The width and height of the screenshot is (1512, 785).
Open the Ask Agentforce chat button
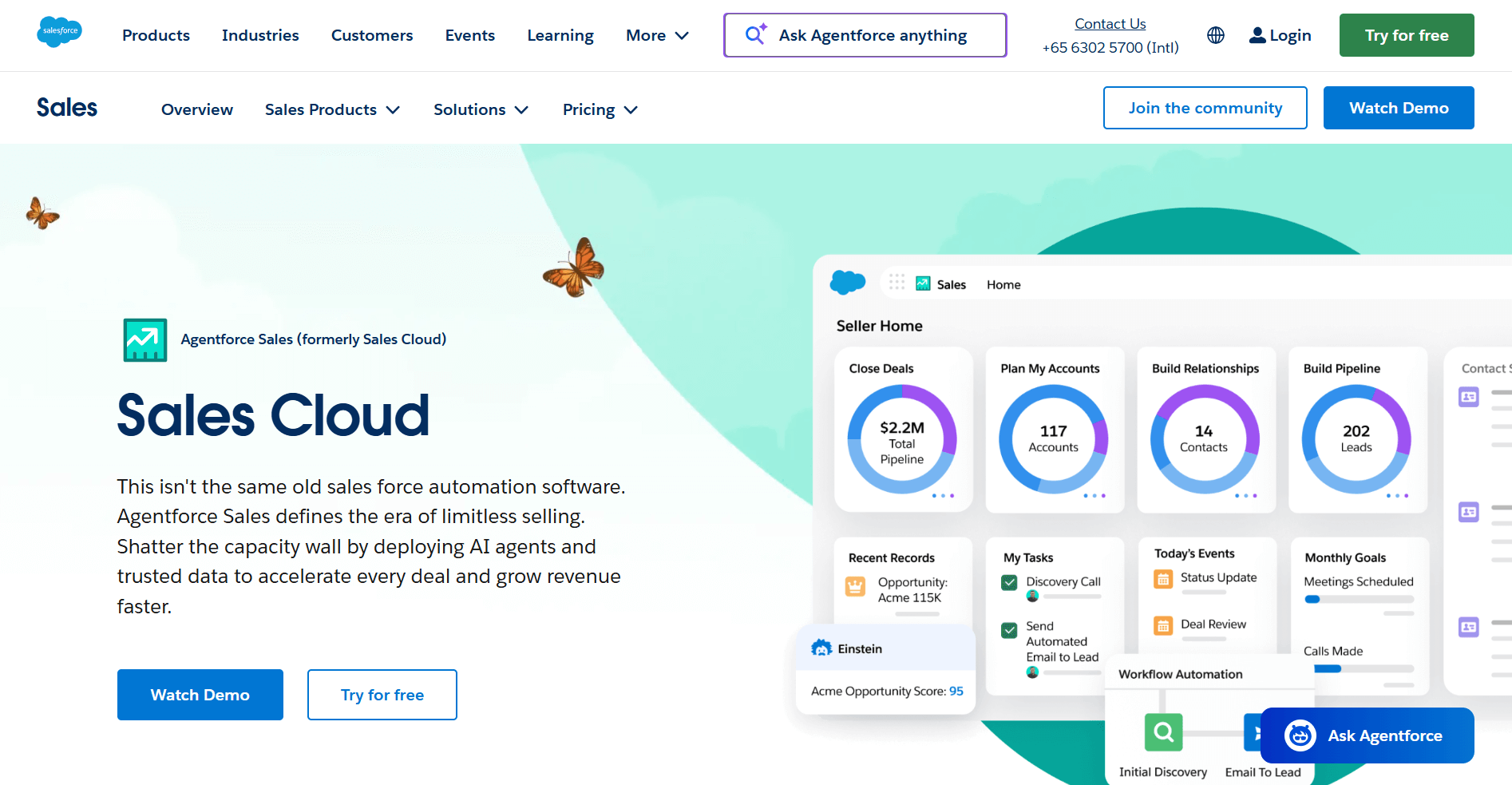(1368, 735)
